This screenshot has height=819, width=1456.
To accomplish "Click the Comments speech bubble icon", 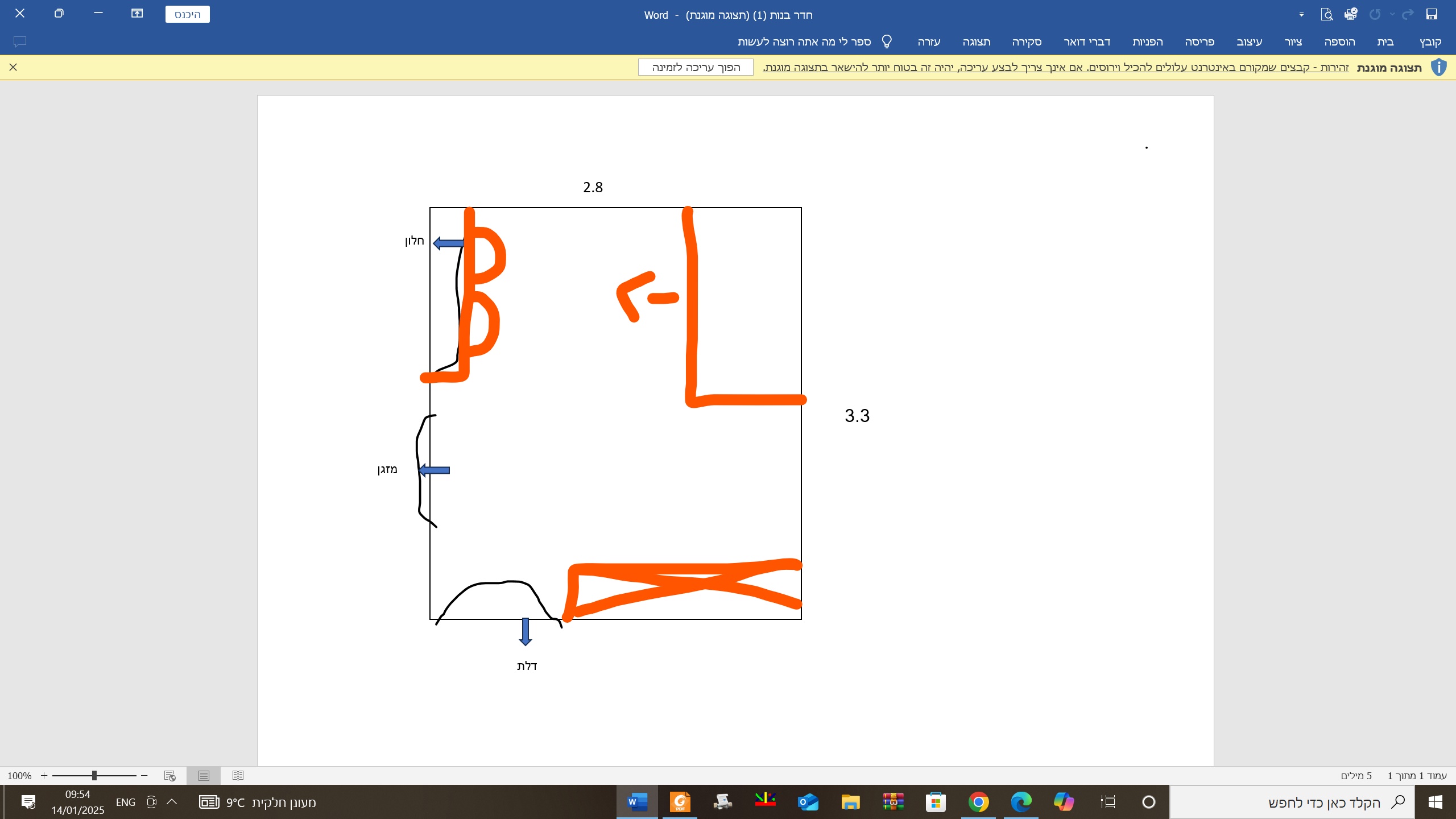I will [x=20, y=42].
